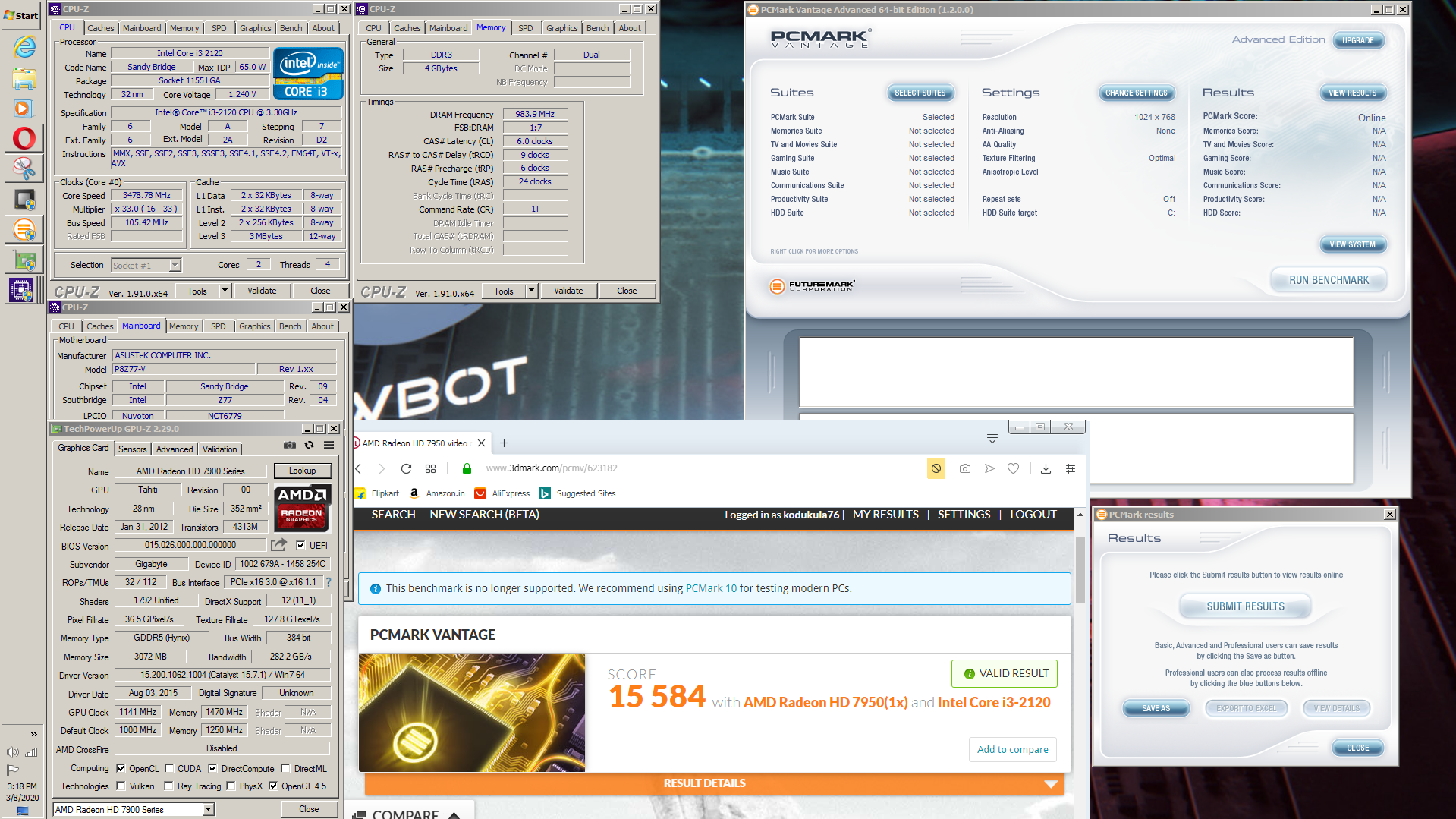Toggle the PhysX checkbox
Screen dimensions: 1456x819
pos(231,786)
